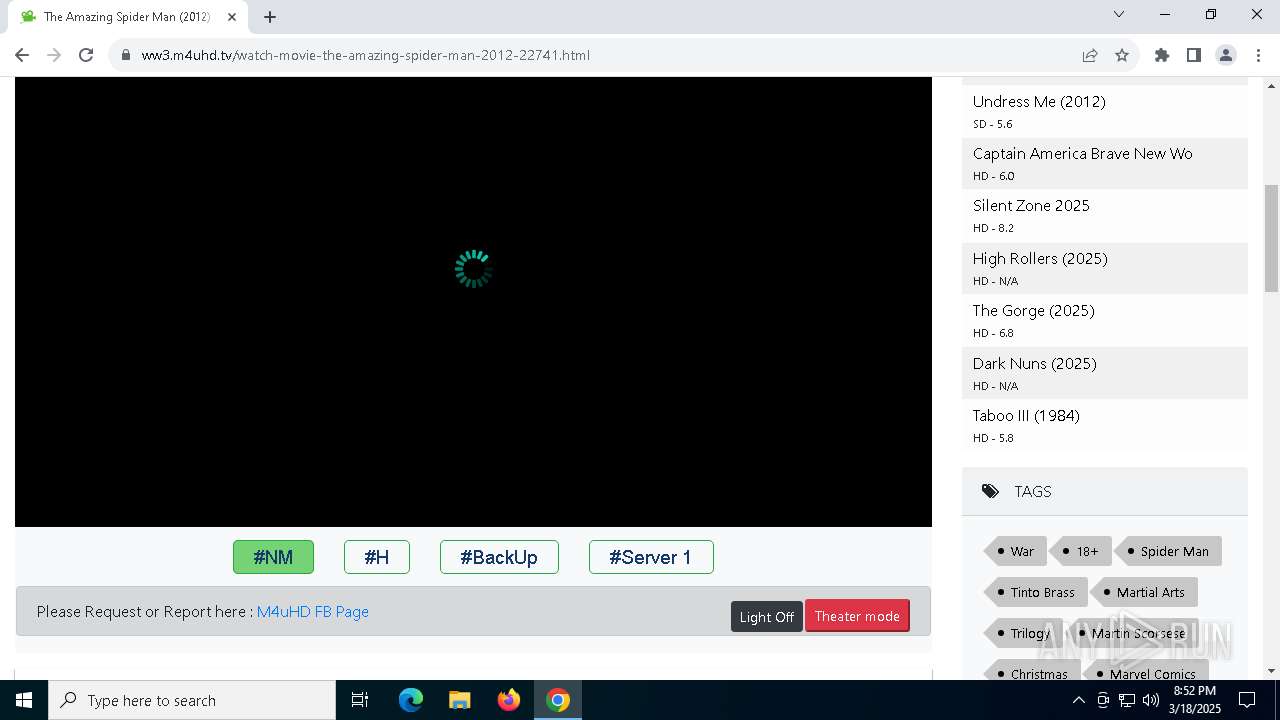Open the clock showing 8:52 PM
Image resolution: width=1280 pixels, height=720 pixels.
[1194, 700]
